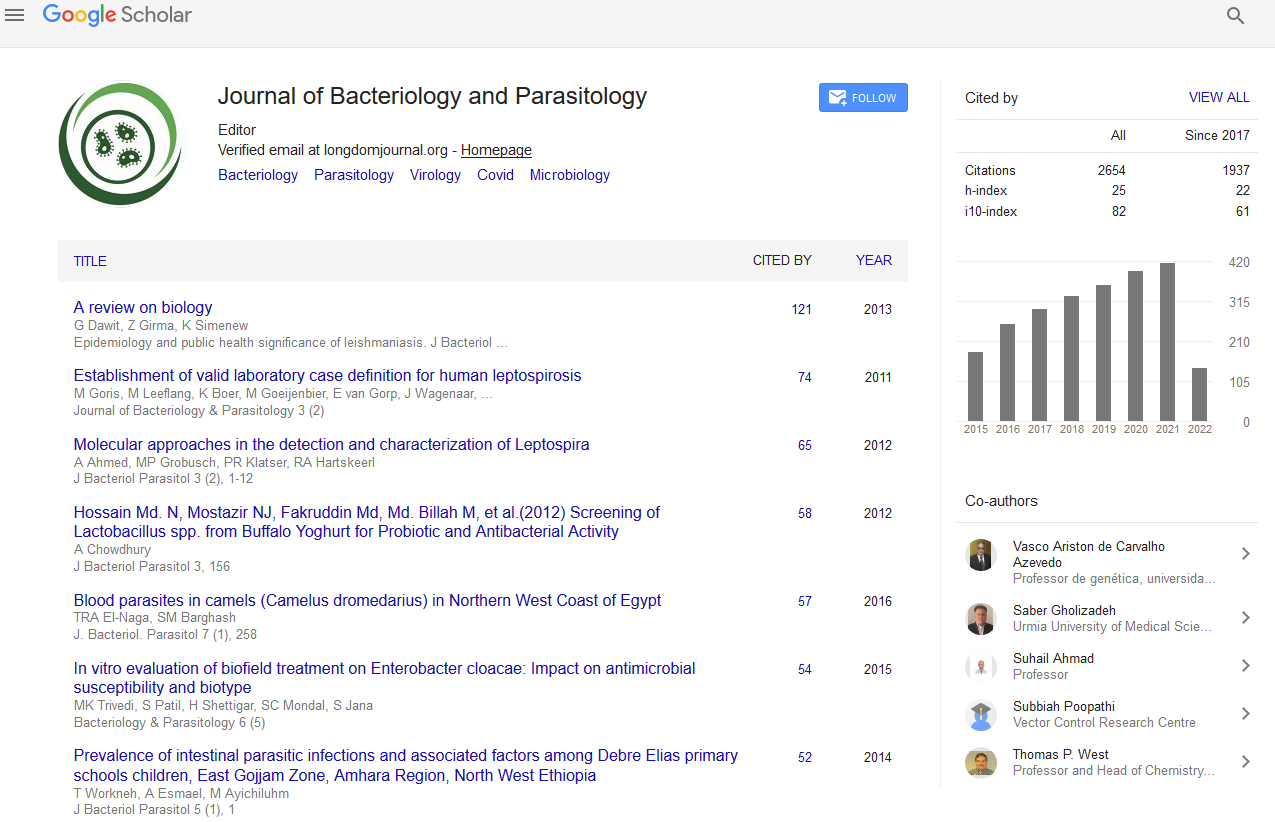This screenshot has width=1275, height=822.
Task: Click the 'Co-authors' section heading
Action: click(1001, 501)
